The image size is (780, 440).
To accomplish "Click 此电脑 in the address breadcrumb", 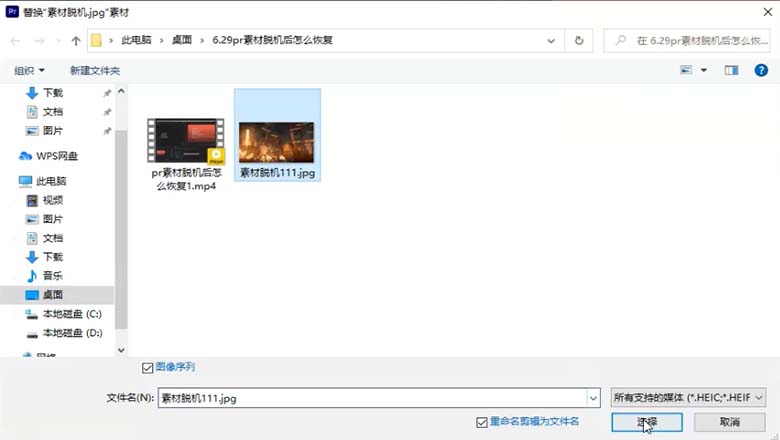I will pos(136,40).
